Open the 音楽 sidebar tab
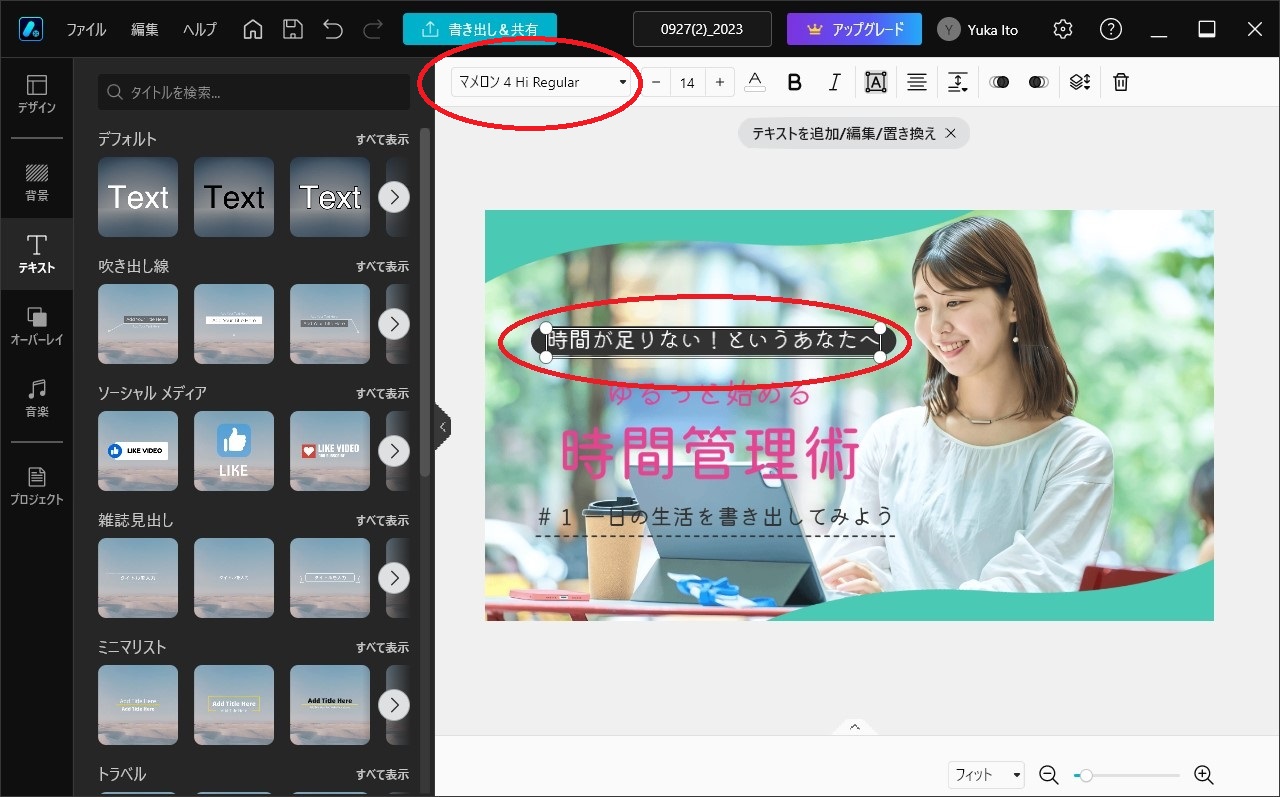 (x=36, y=398)
